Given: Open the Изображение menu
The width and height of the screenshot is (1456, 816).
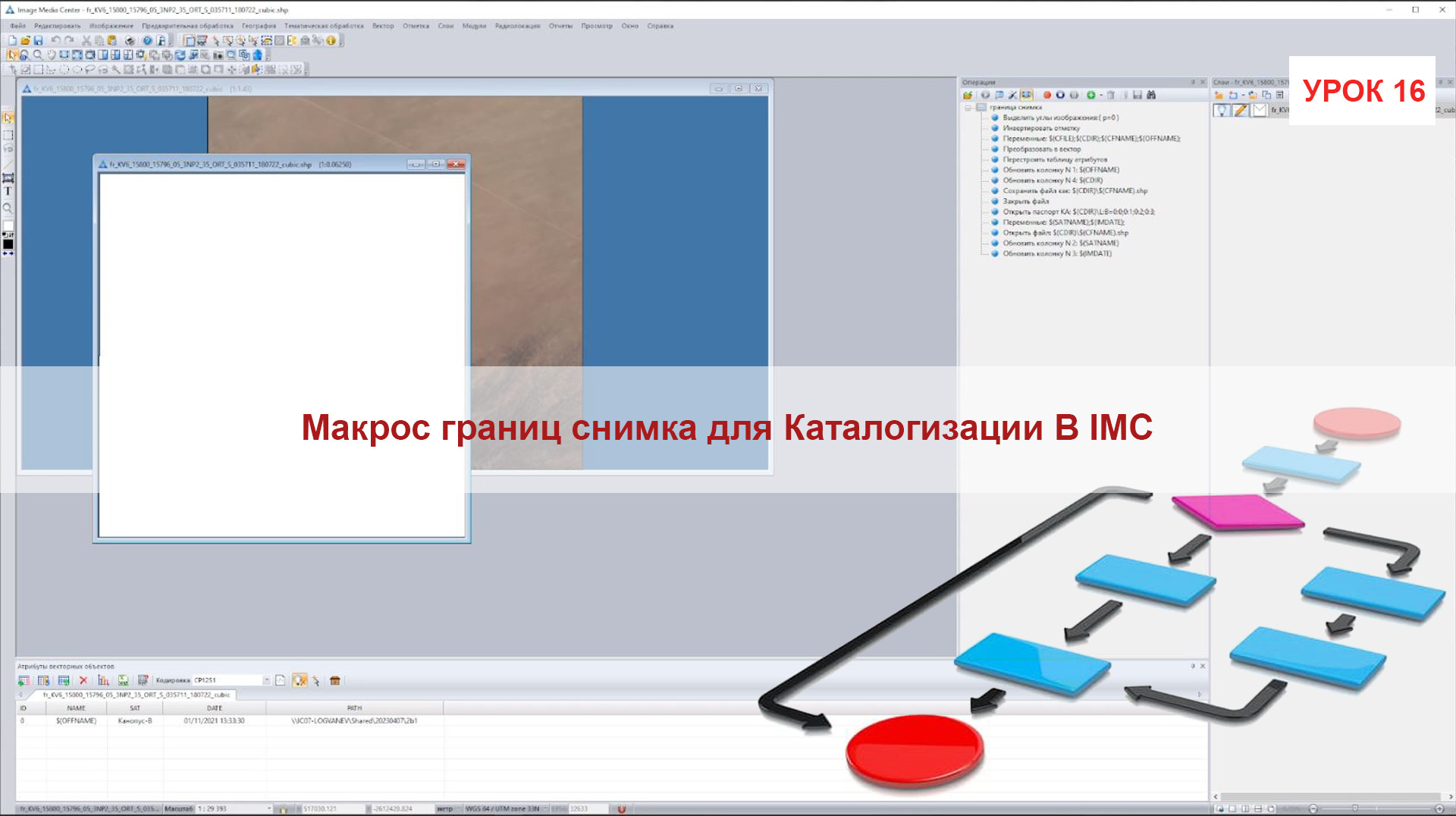Looking at the screenshot, I should [111, 26].
